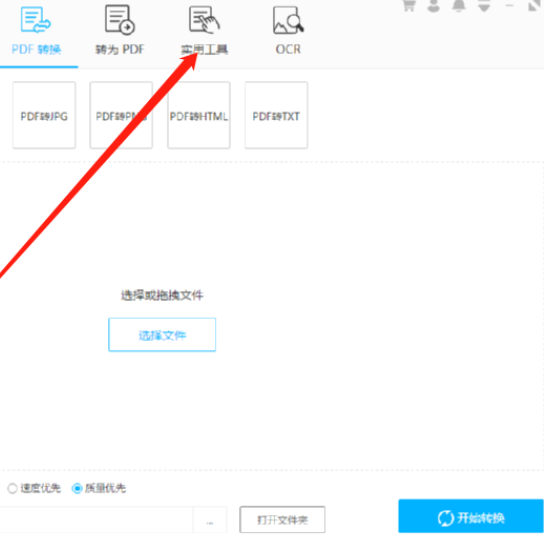
Task: Start conversion with 开始转换 button
Action: tap(471, 516)
